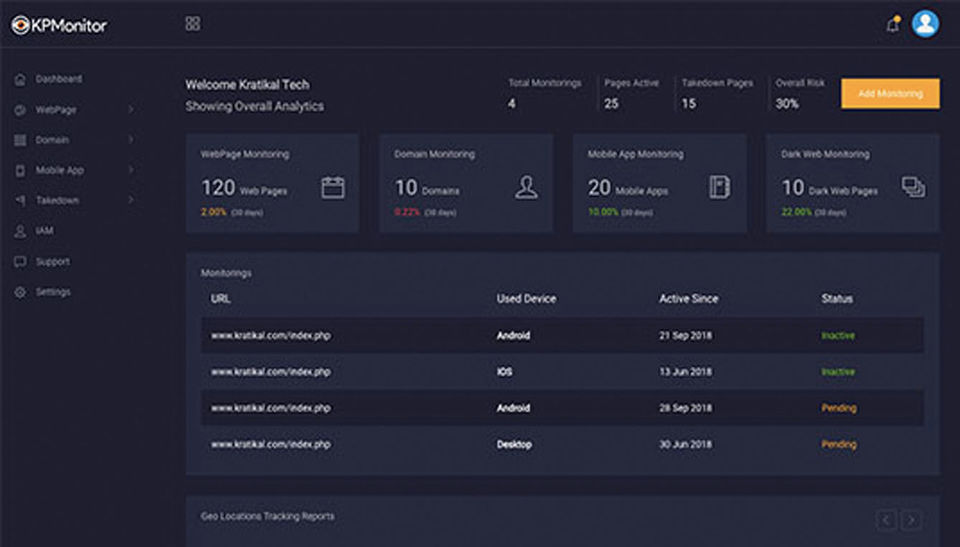Screen dimensions: 960x547
Task: Click the Overall Risk stat
Action: (x=800, y=93)
